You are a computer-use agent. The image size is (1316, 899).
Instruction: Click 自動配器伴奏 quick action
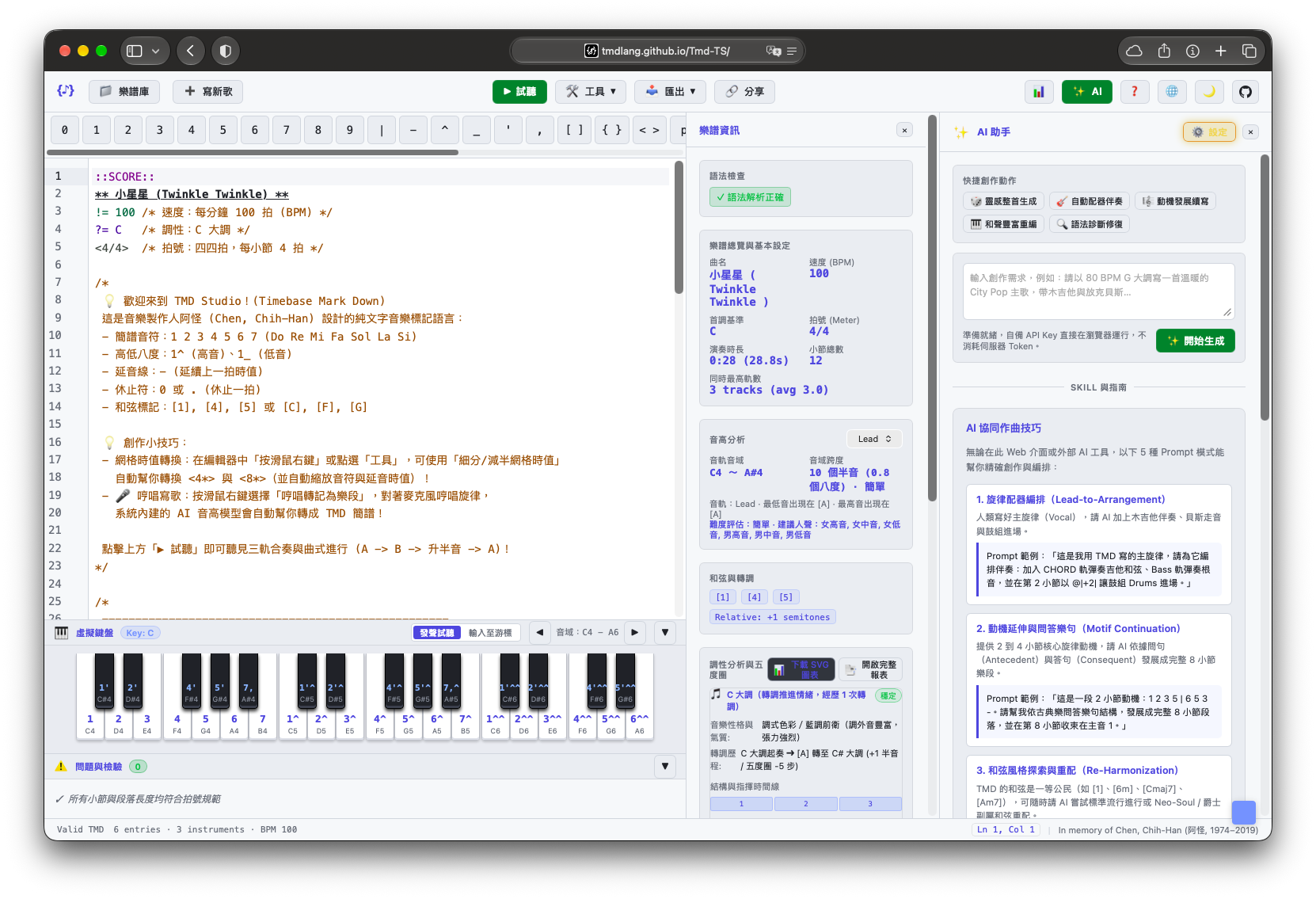click(1089, 201)
